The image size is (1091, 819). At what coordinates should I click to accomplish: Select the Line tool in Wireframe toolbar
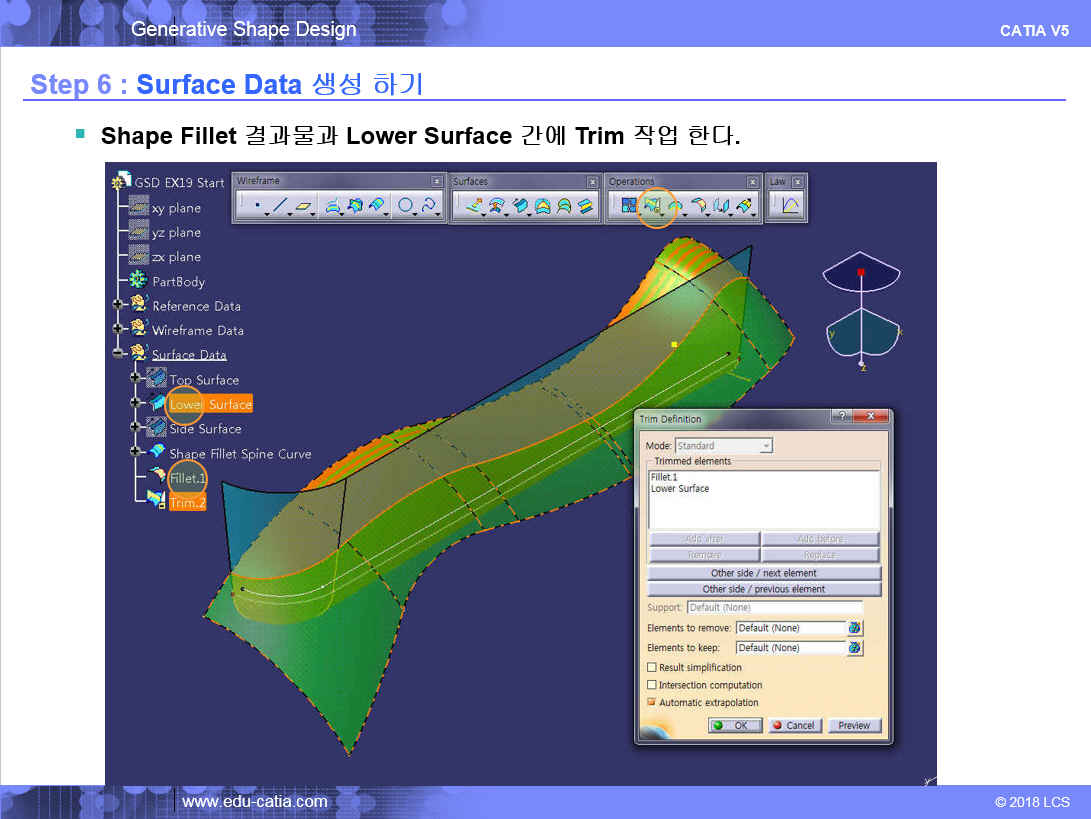tap(279, 206)
